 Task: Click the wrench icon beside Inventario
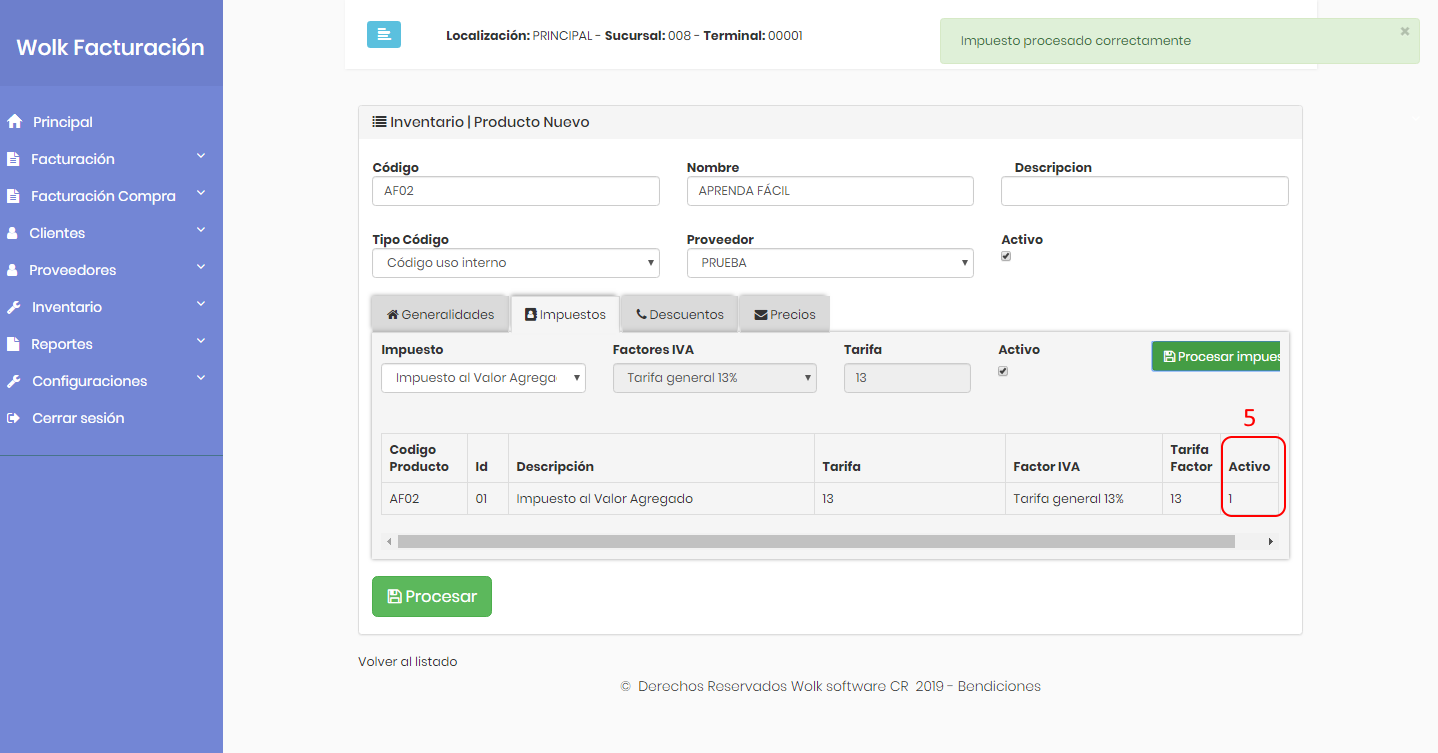13,307
